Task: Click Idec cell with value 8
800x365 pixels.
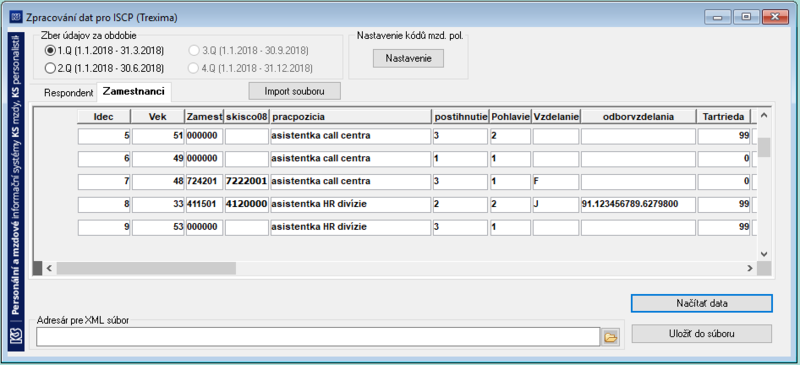Action: click(x=104, y=204)
